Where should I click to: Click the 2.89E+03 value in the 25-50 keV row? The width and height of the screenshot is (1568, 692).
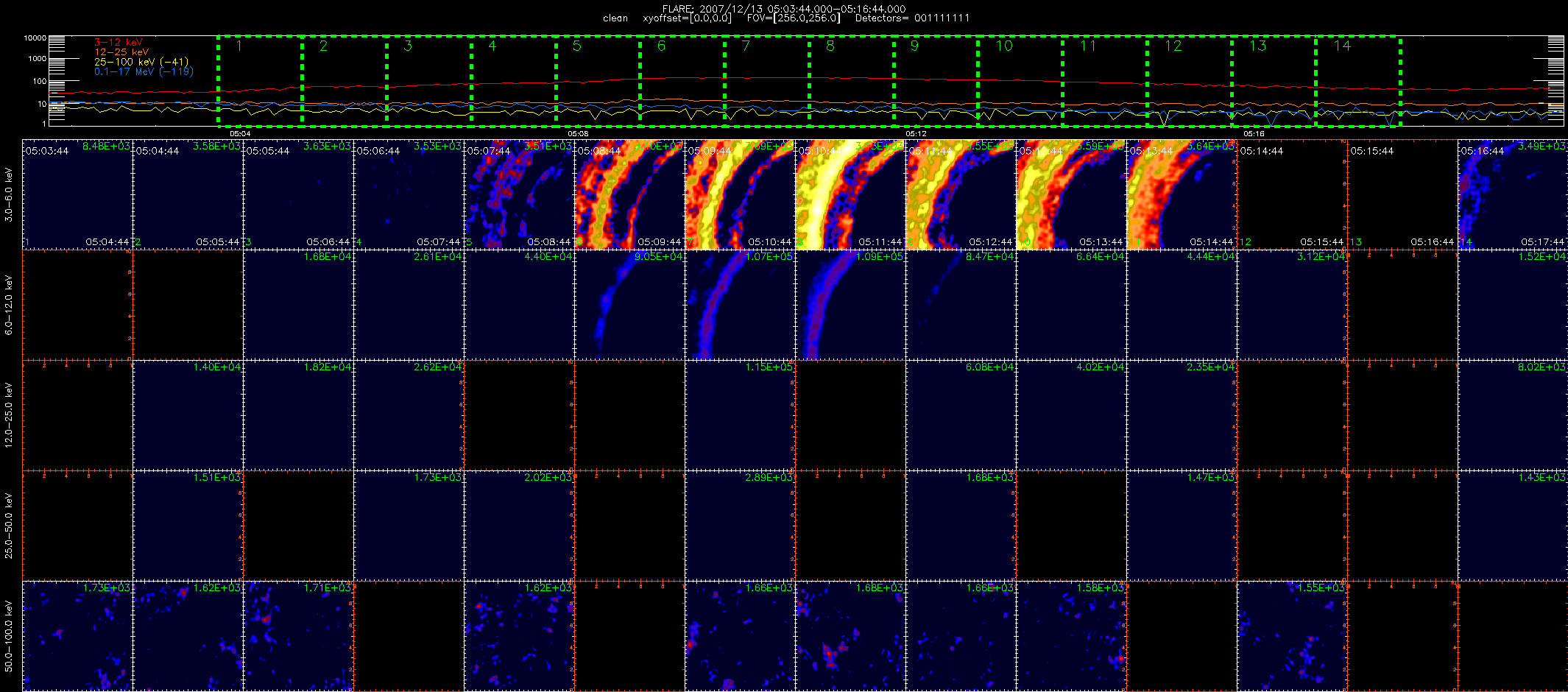pyautogui.click(x=769, y=478)
